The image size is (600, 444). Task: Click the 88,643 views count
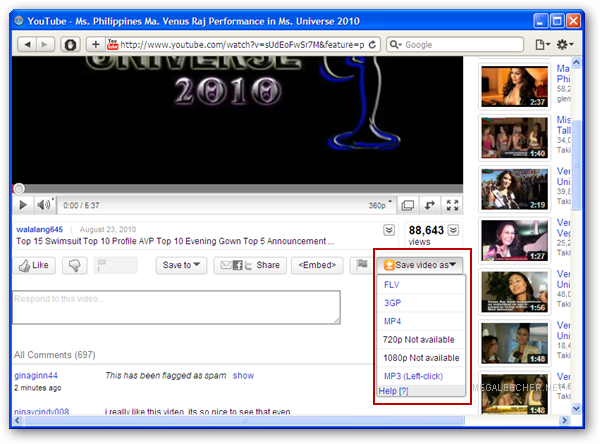[x=426, y=230]
